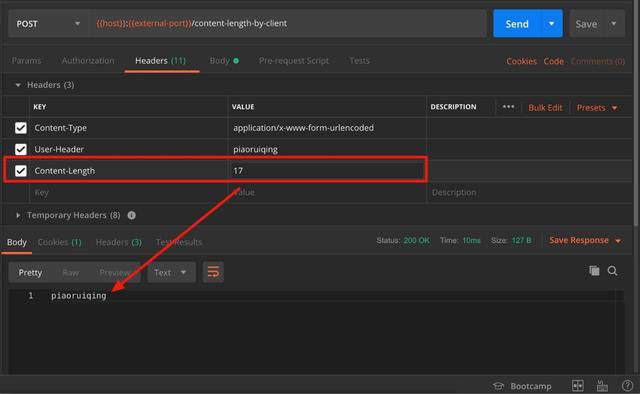The image size is (640, 394).
Task: Send the request with the Send button
Action: [x=517, y=24]
